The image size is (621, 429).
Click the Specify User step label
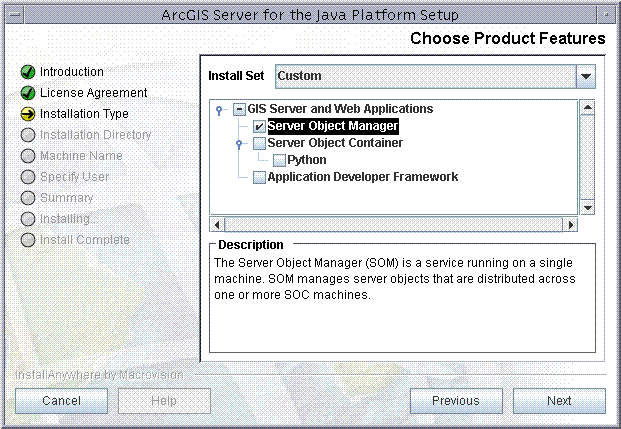point(74,177)
